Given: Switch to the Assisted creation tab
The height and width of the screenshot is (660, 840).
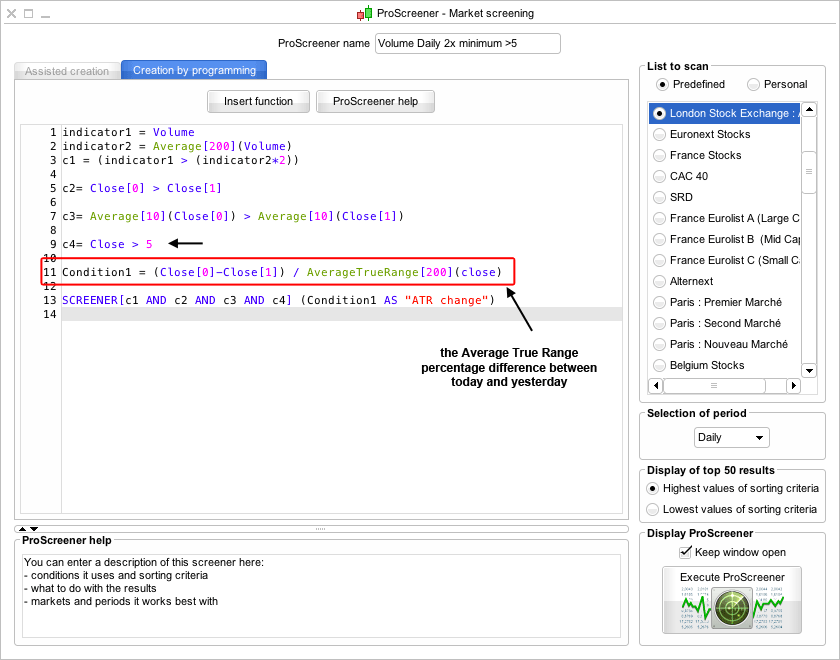Looking at the screenshot, I should pos(67,71).
